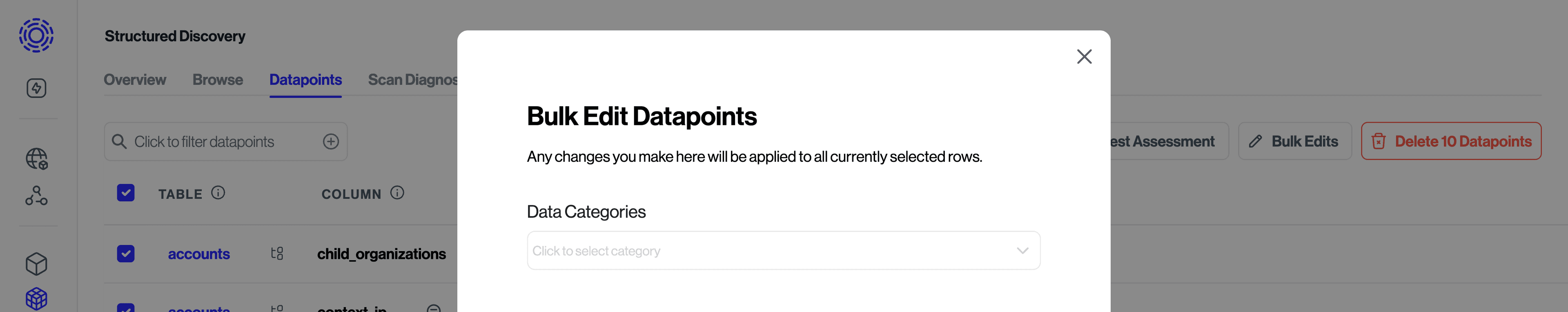The image size is (1568, 312).
Task: Open the accounts table link
Action: click(x=198, y=254)
